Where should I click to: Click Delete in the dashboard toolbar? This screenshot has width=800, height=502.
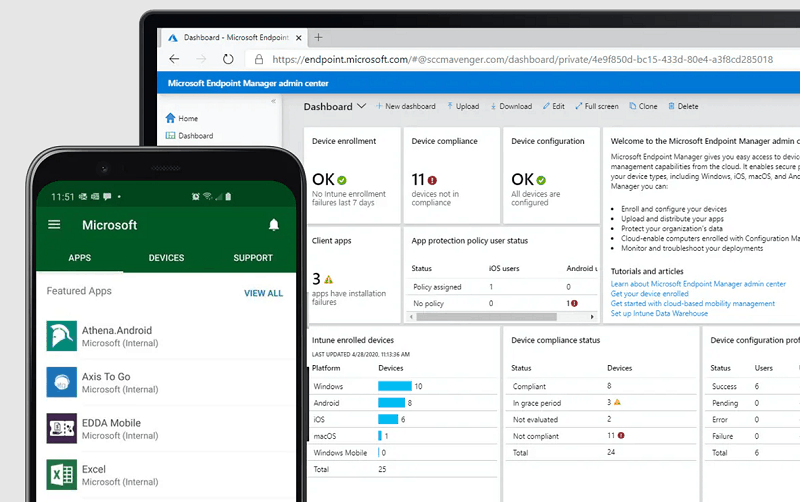coord(683,106)
